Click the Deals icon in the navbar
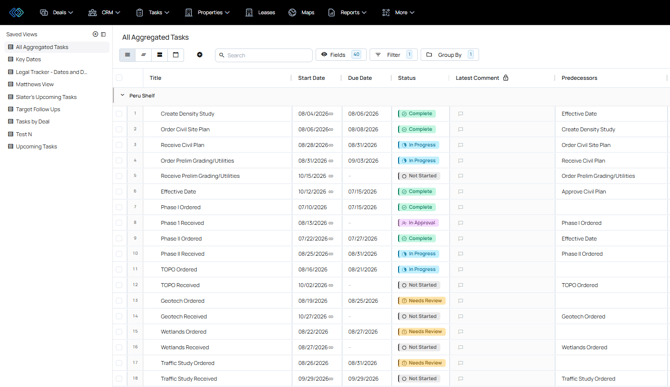Screen dimensions: 670x387 point(44,12)
